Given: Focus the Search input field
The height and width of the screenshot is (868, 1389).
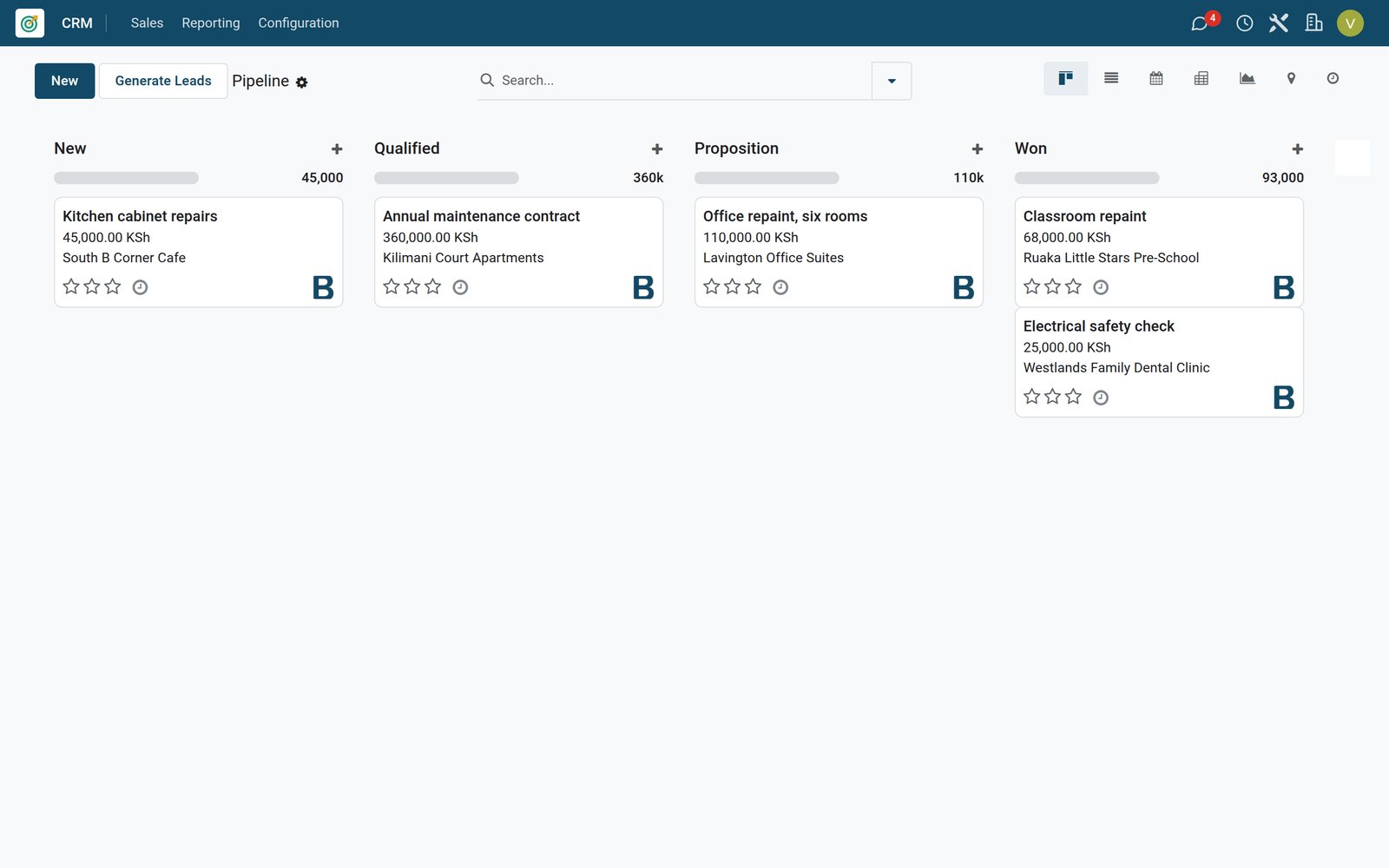Looking at the screenshot, I should coord(684,81).
